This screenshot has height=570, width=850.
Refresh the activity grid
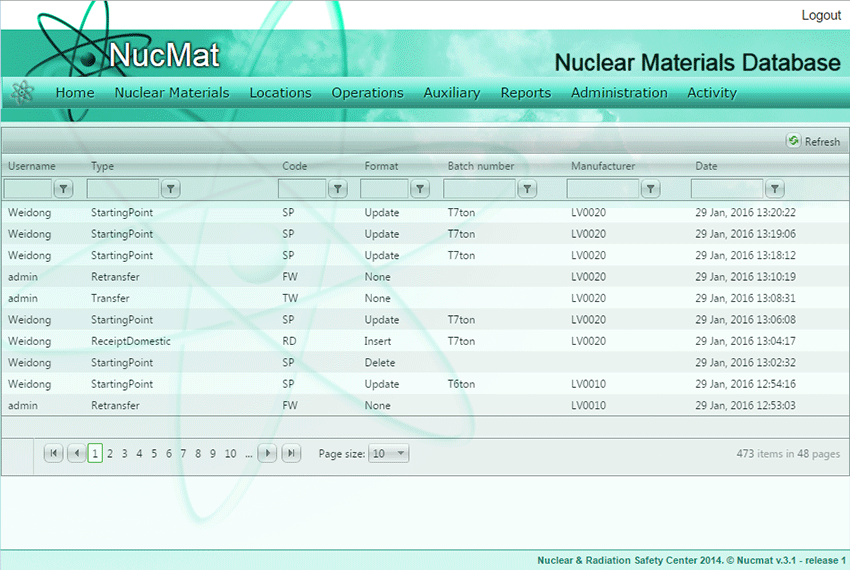click(x=813, y=142)
